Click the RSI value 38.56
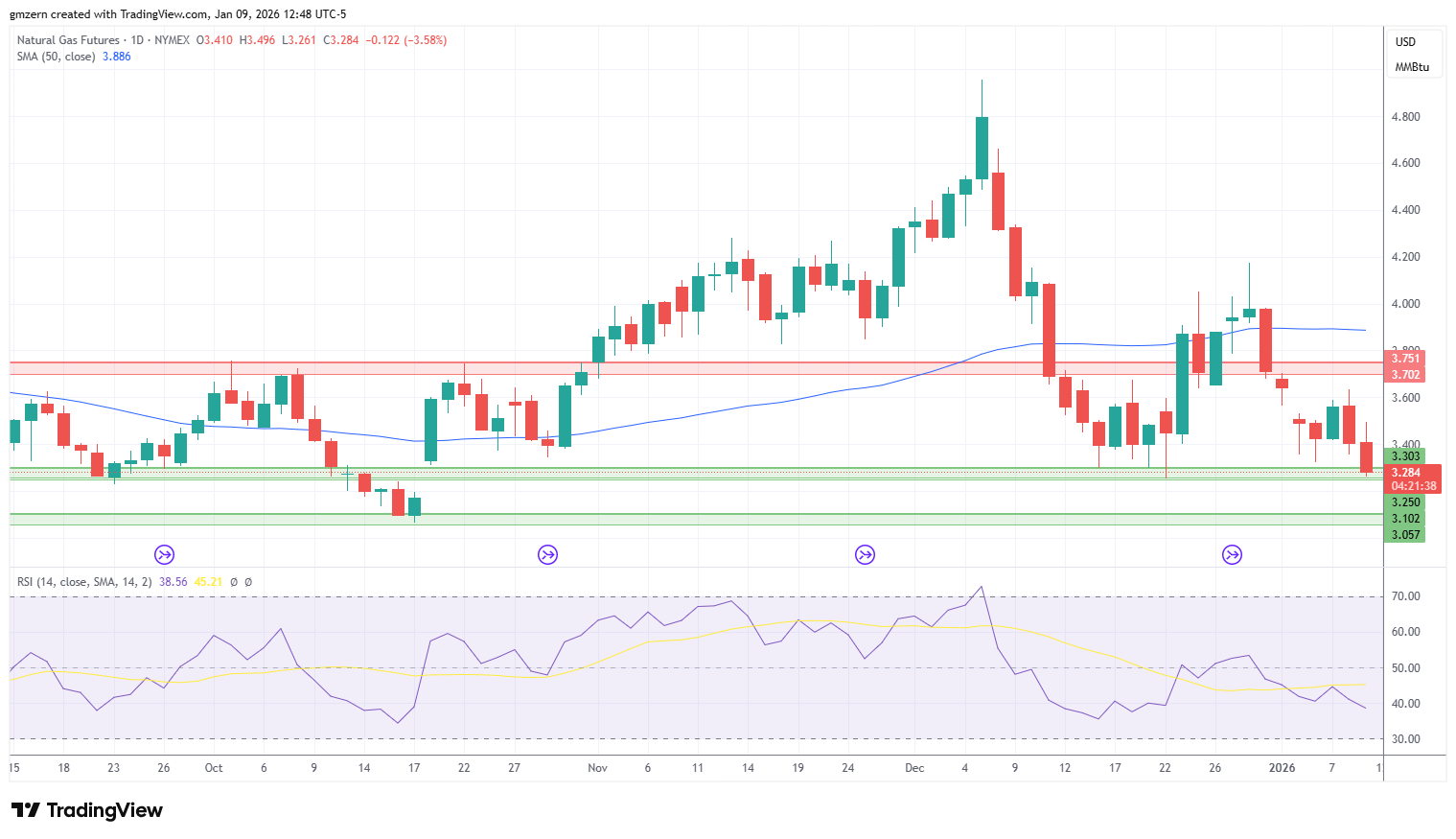1456x839 pixels. pyautogui.click(x=173, y=582)
